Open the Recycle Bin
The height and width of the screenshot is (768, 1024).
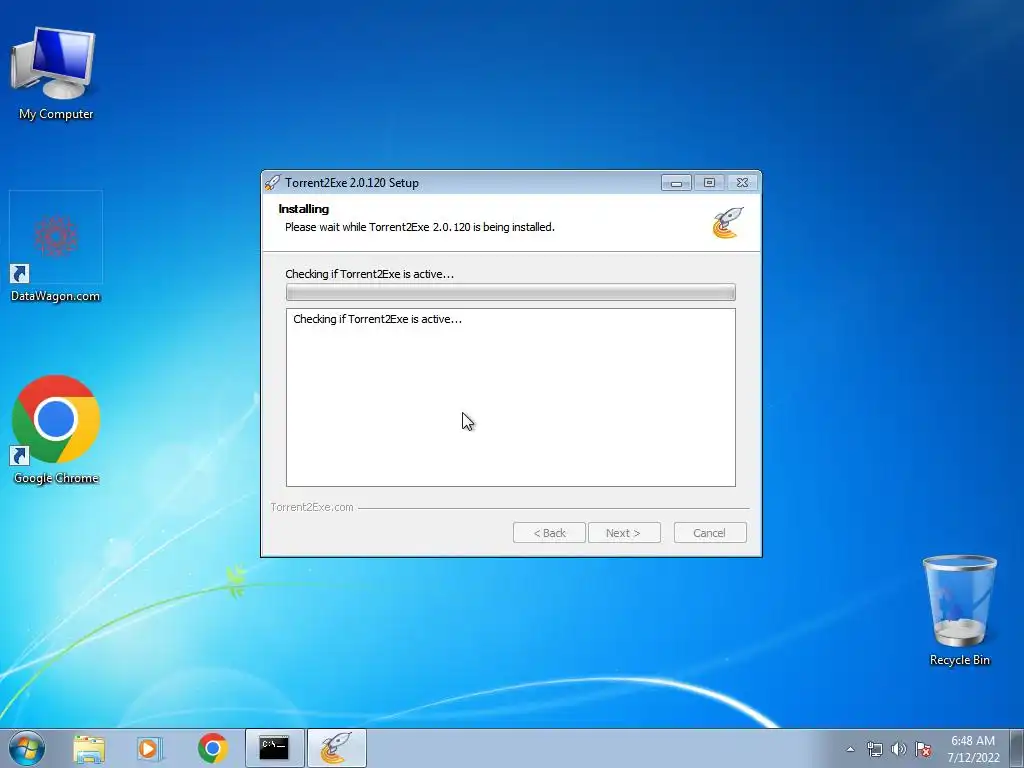pos(959,610)
